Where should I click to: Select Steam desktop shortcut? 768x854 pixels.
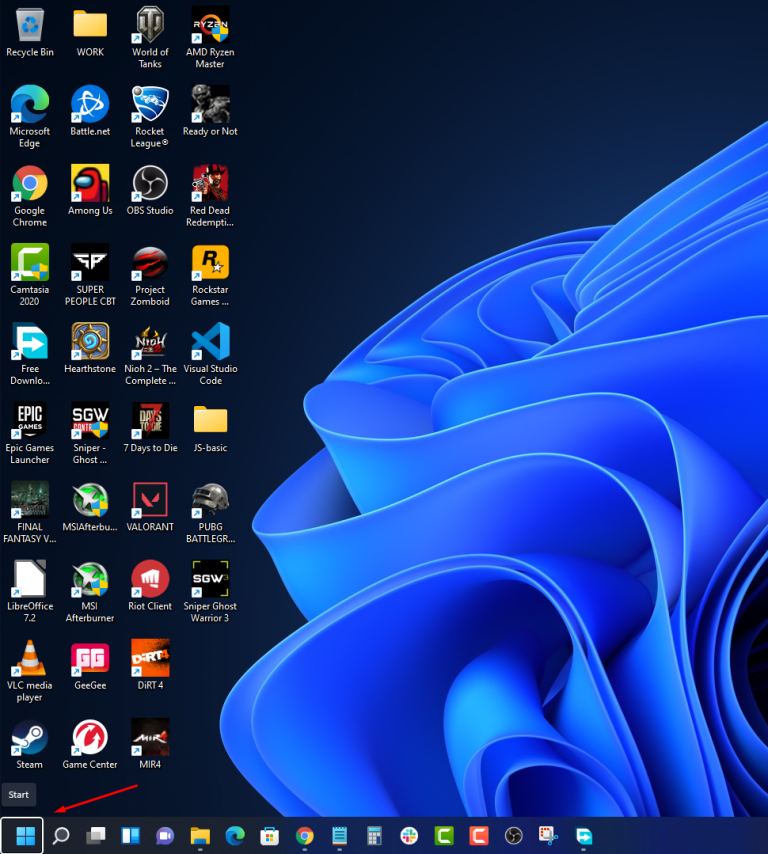click(30, 744)
